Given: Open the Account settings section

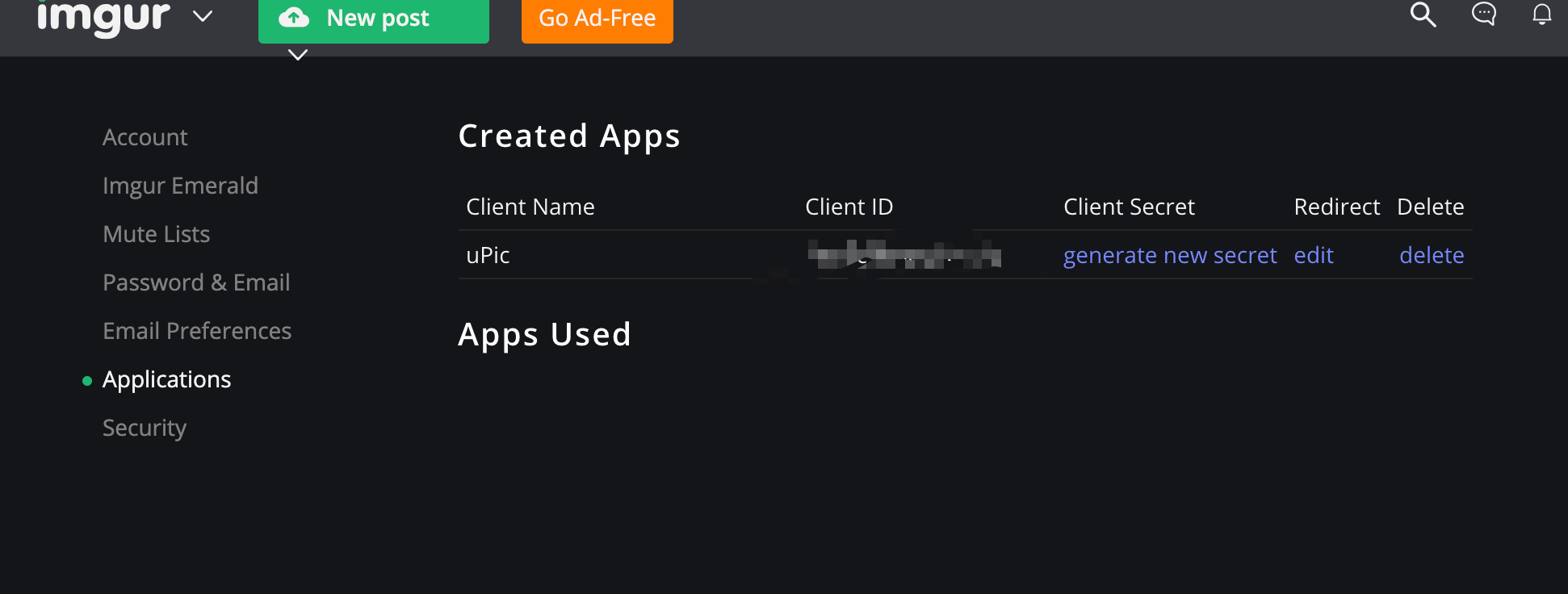Looking at the screenshot, I should (145, 137).
